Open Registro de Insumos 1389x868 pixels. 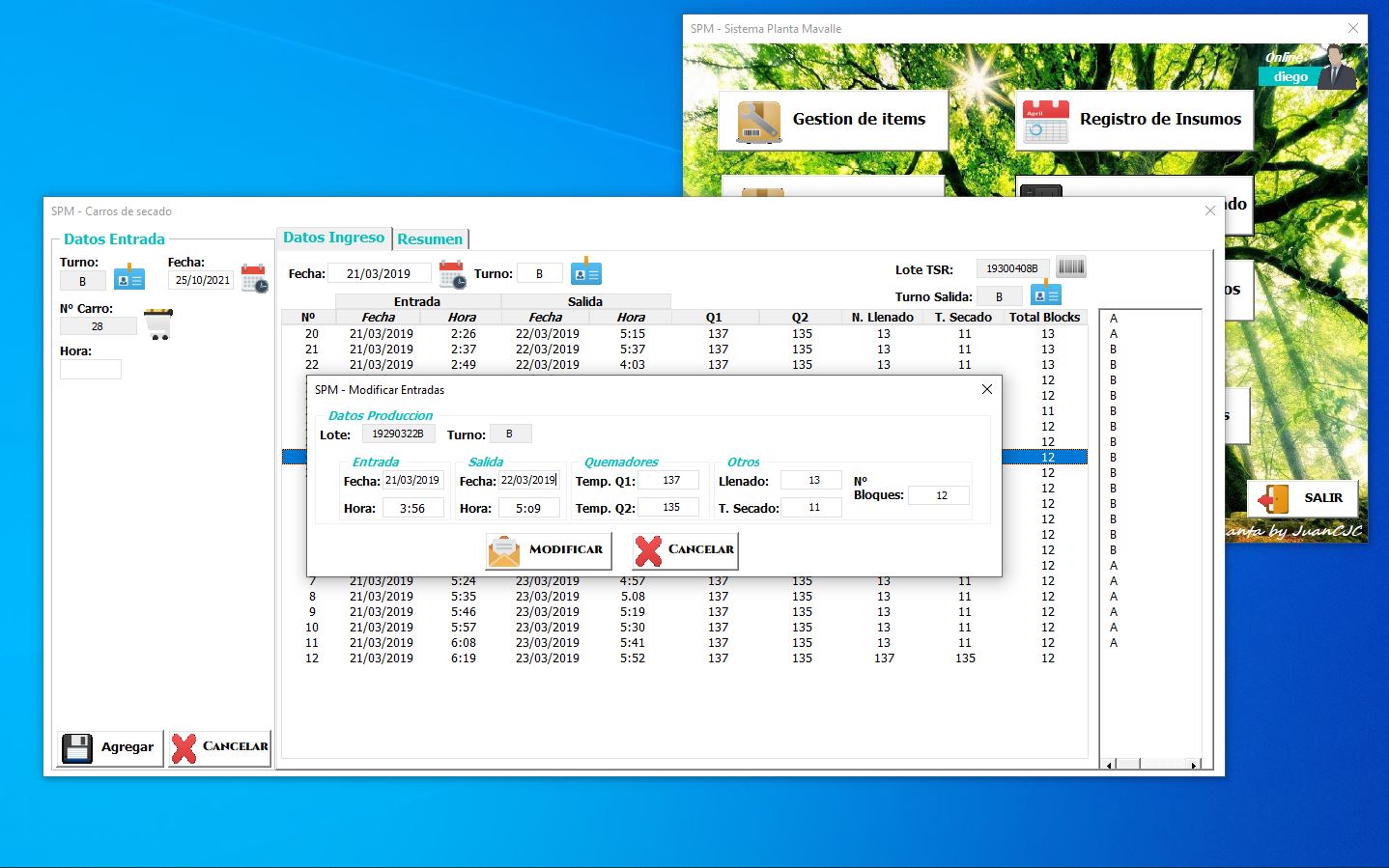(x=1133, y=120)
